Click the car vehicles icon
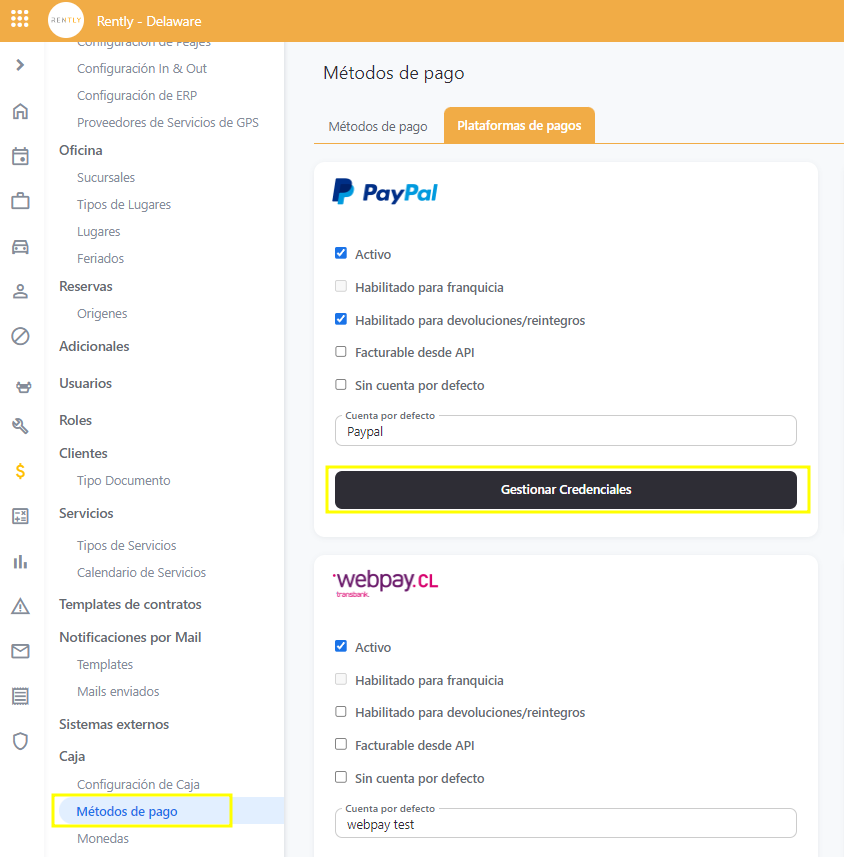Viewport: 844px width, 857px height. pos(20,247)
